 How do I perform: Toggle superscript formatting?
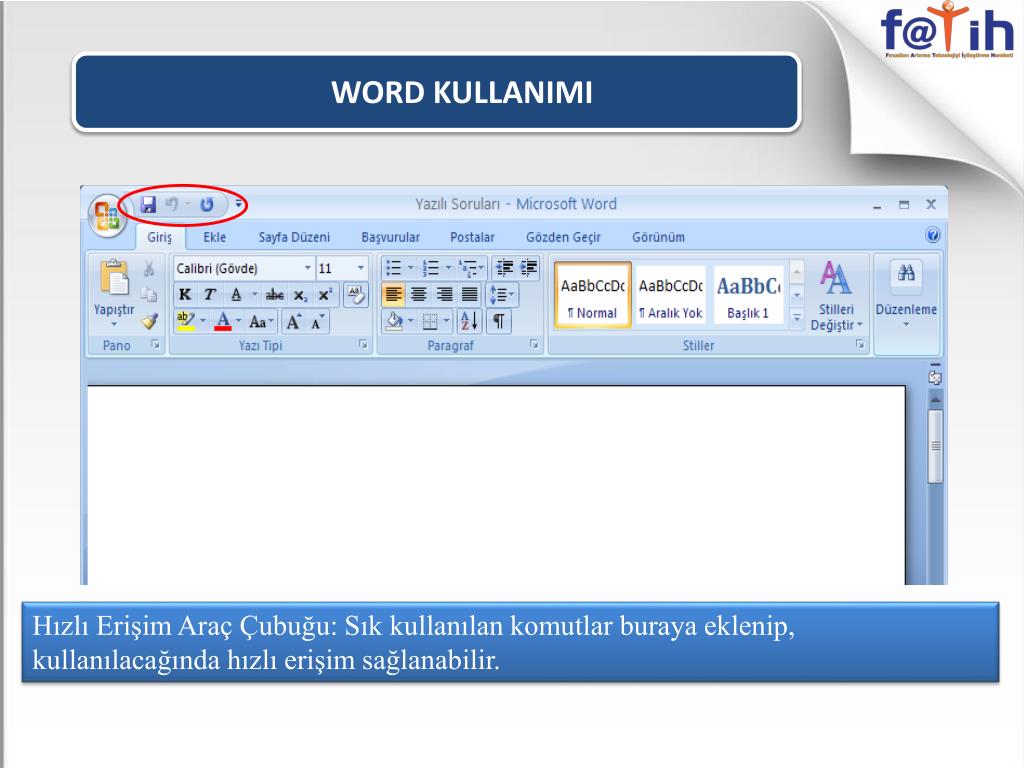point(325,295)
